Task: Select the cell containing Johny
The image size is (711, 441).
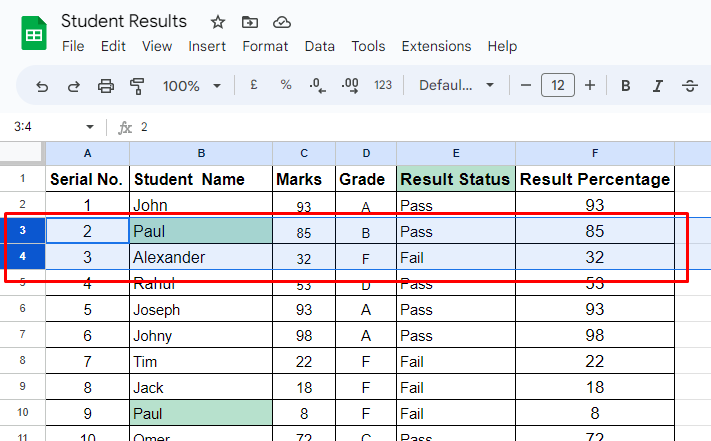Action: pyautogui.click(x=201, y=335)
